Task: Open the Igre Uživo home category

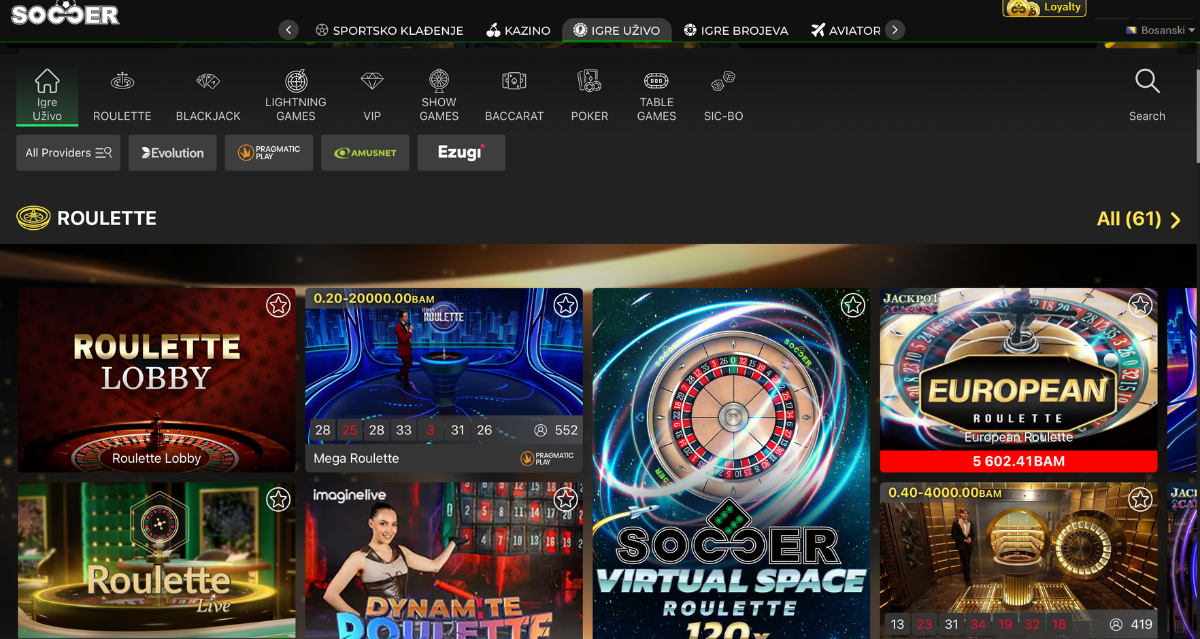Action: coord(47,95)
